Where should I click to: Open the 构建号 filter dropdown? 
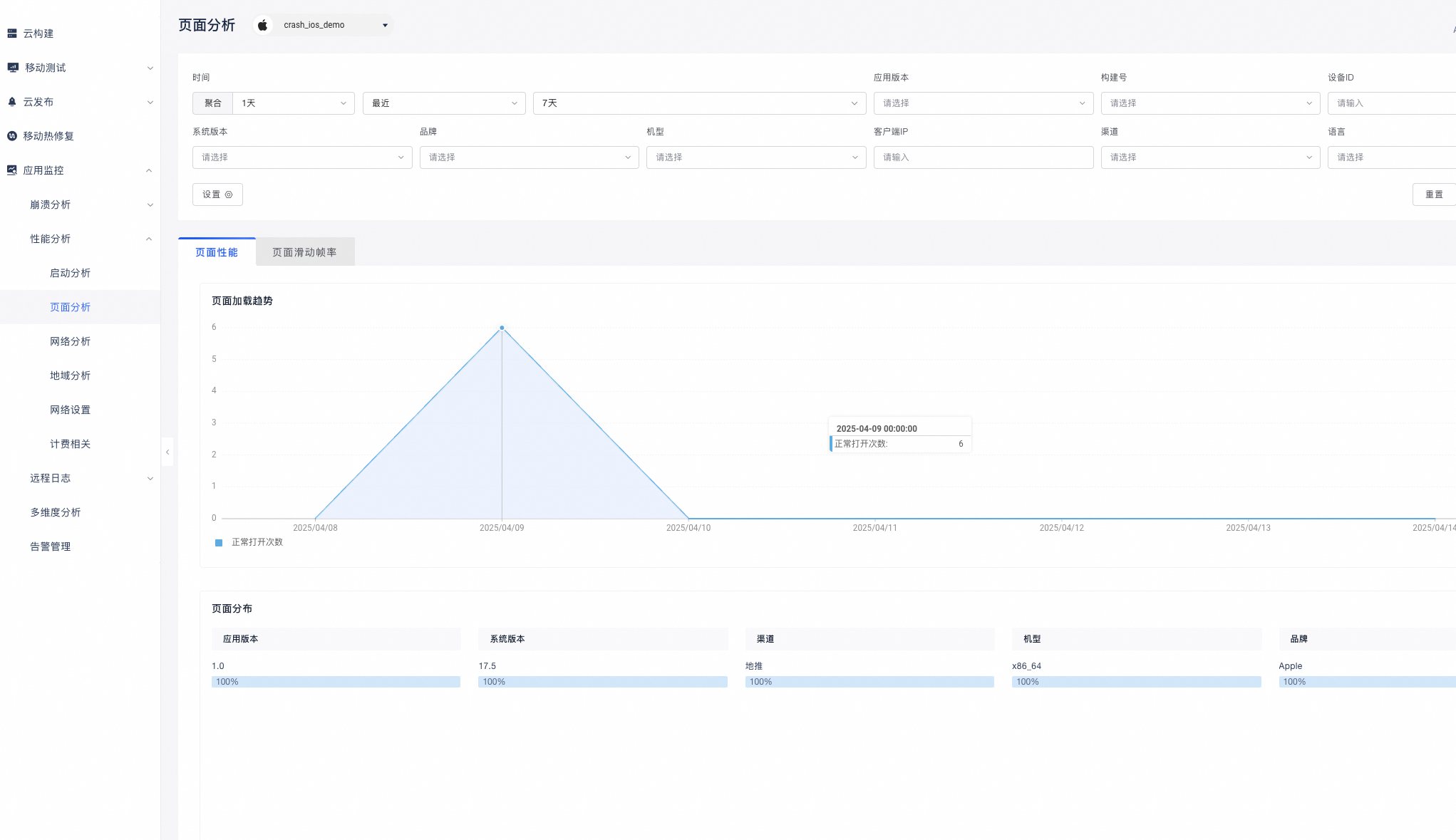1210,103
